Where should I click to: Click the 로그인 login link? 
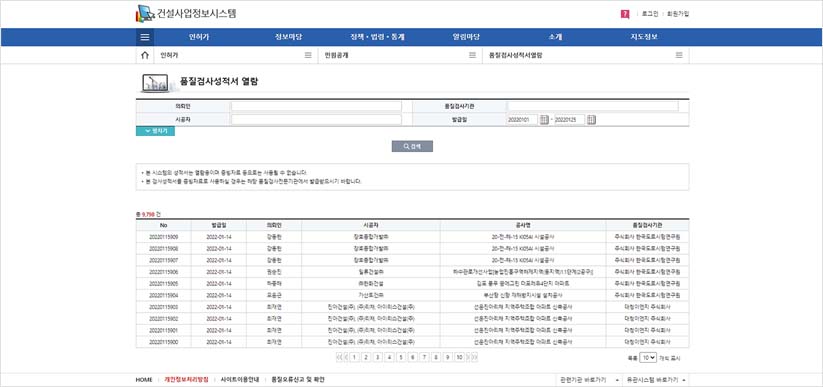(650, 14)
